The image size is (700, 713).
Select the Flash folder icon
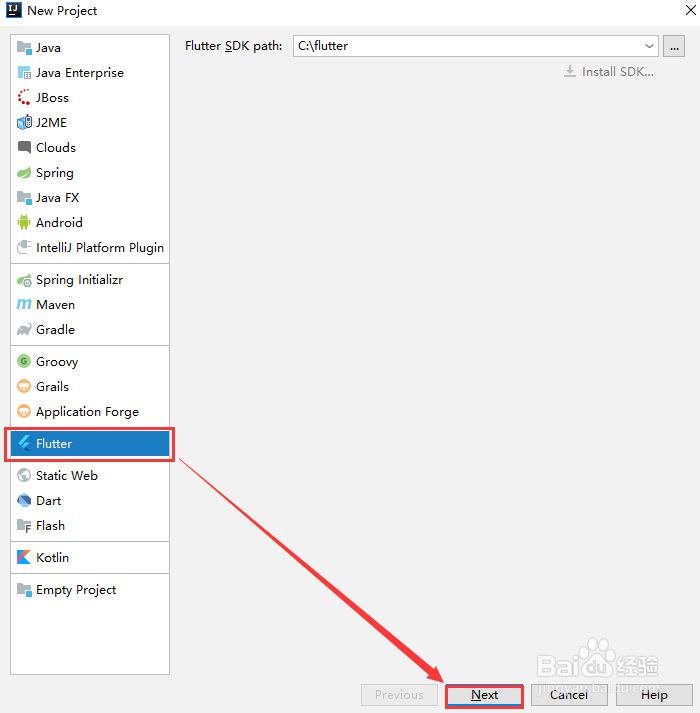24,526
